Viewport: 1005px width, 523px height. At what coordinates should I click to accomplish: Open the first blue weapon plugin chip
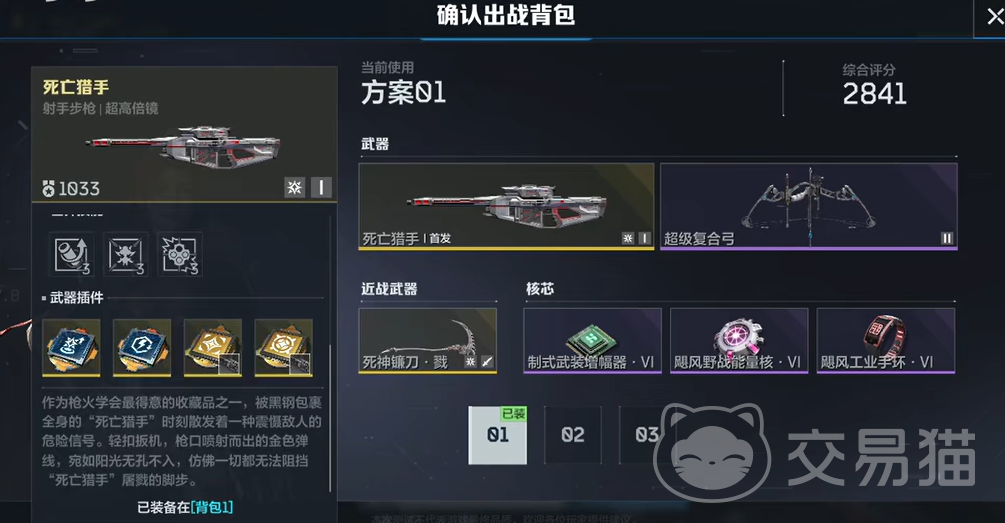click(71, 347)
